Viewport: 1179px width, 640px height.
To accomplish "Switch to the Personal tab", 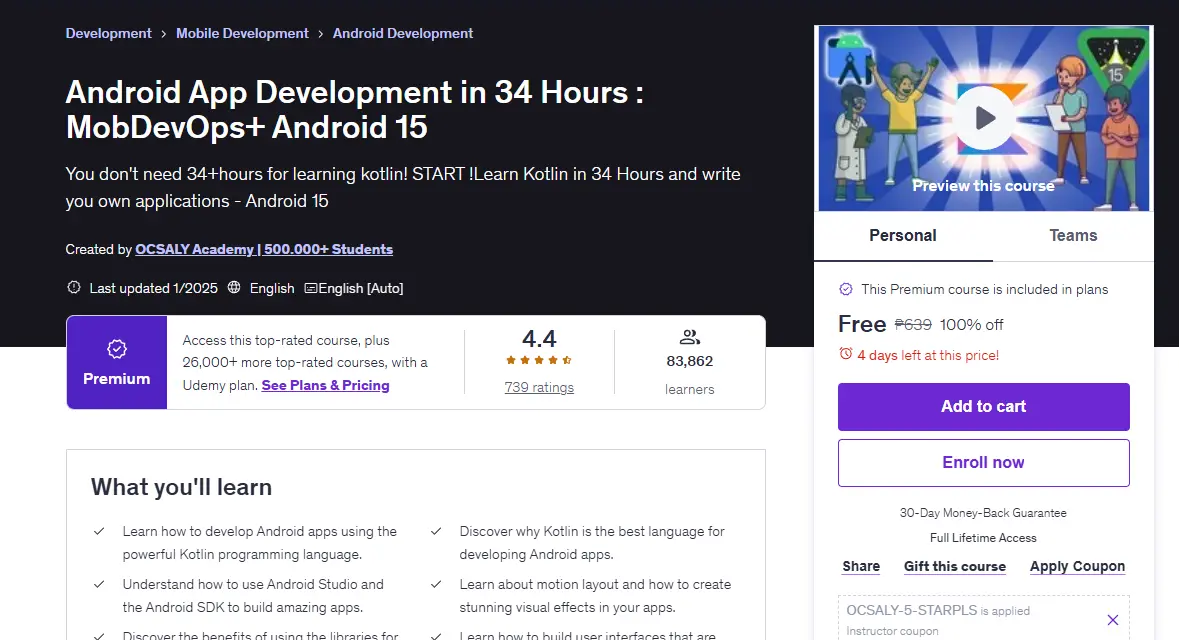I will pos(903,235).
